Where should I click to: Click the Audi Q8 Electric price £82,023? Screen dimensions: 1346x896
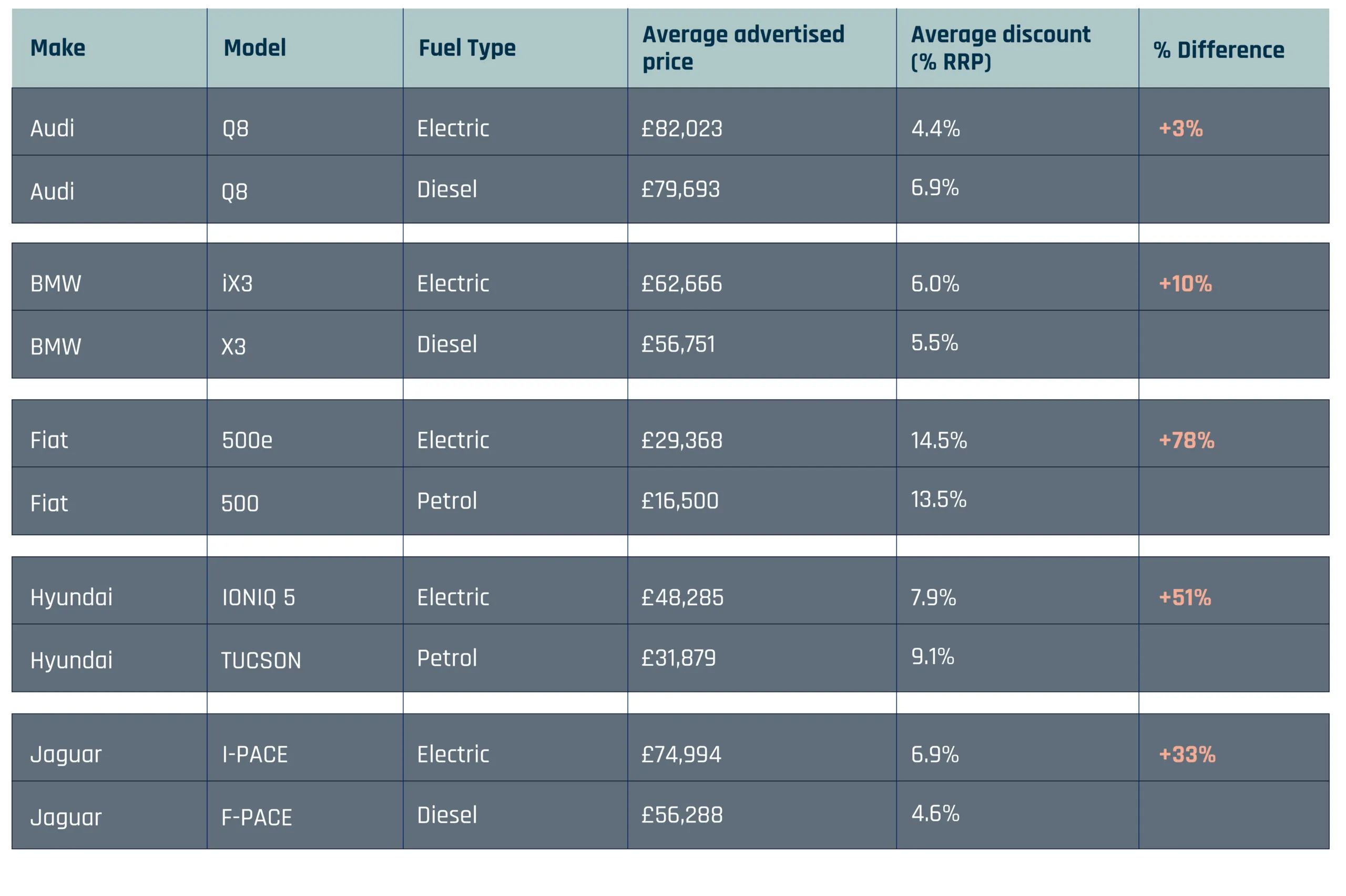pos(681,129)
